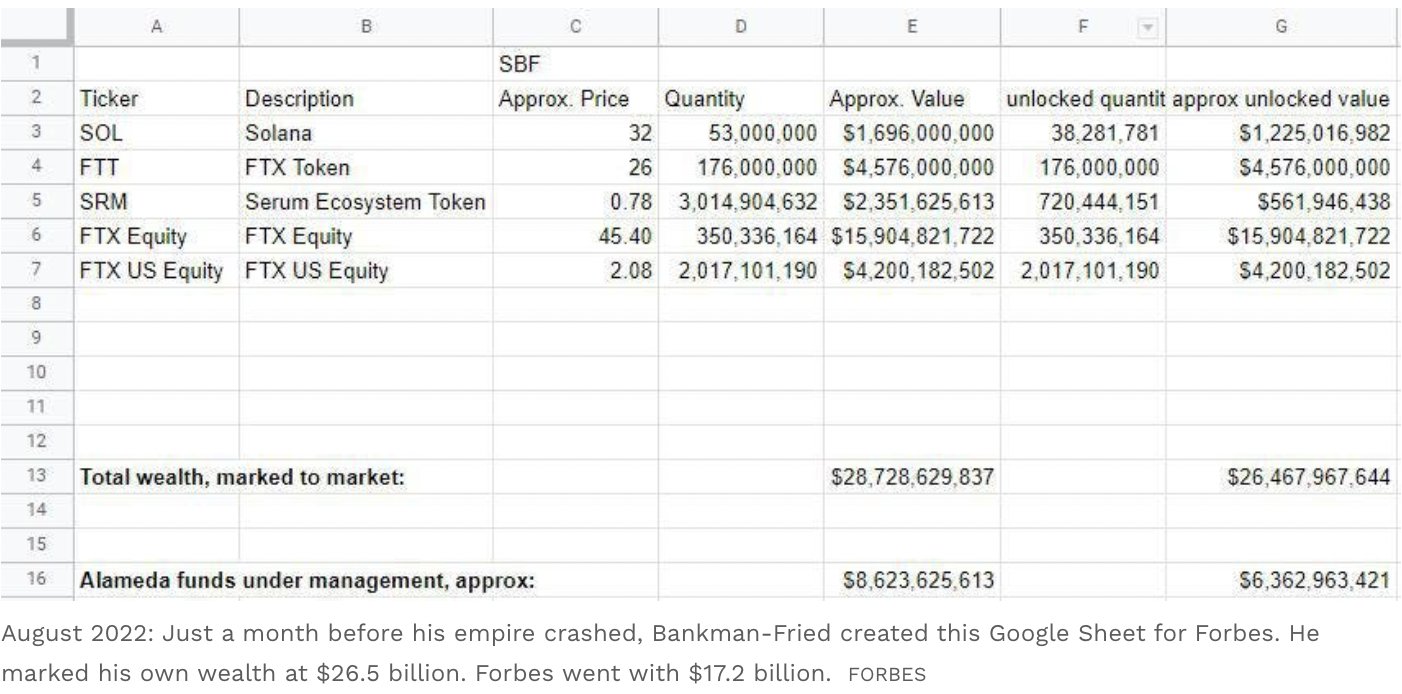Select row 13 header
1402x694 pixels.
tap(36, 476)
